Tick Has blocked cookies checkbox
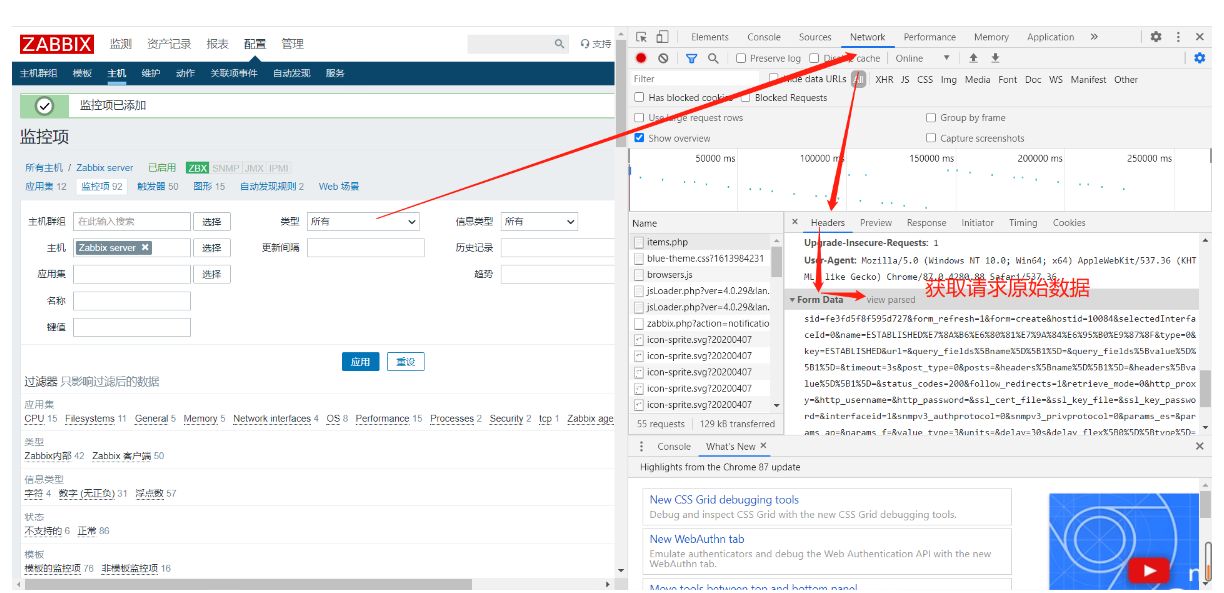Viewport: 1224px width, 593px height. 640,98
